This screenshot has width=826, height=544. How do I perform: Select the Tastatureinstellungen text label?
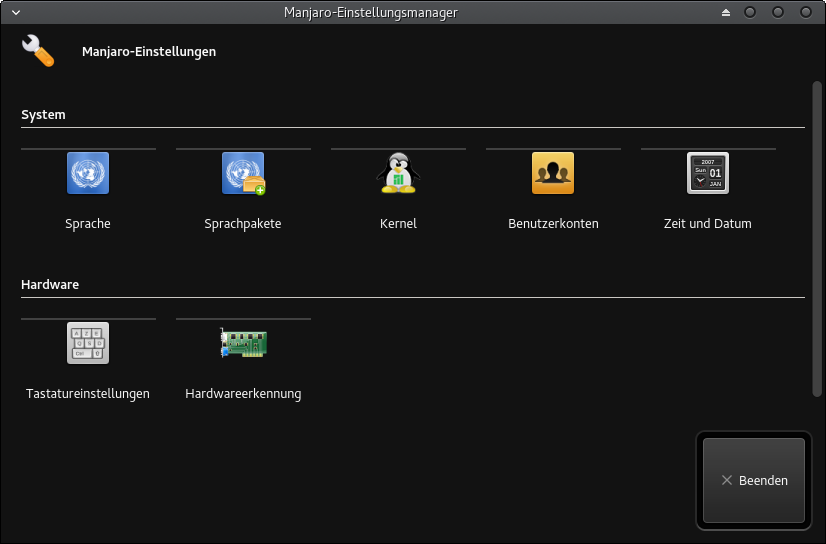pos(88,394)
